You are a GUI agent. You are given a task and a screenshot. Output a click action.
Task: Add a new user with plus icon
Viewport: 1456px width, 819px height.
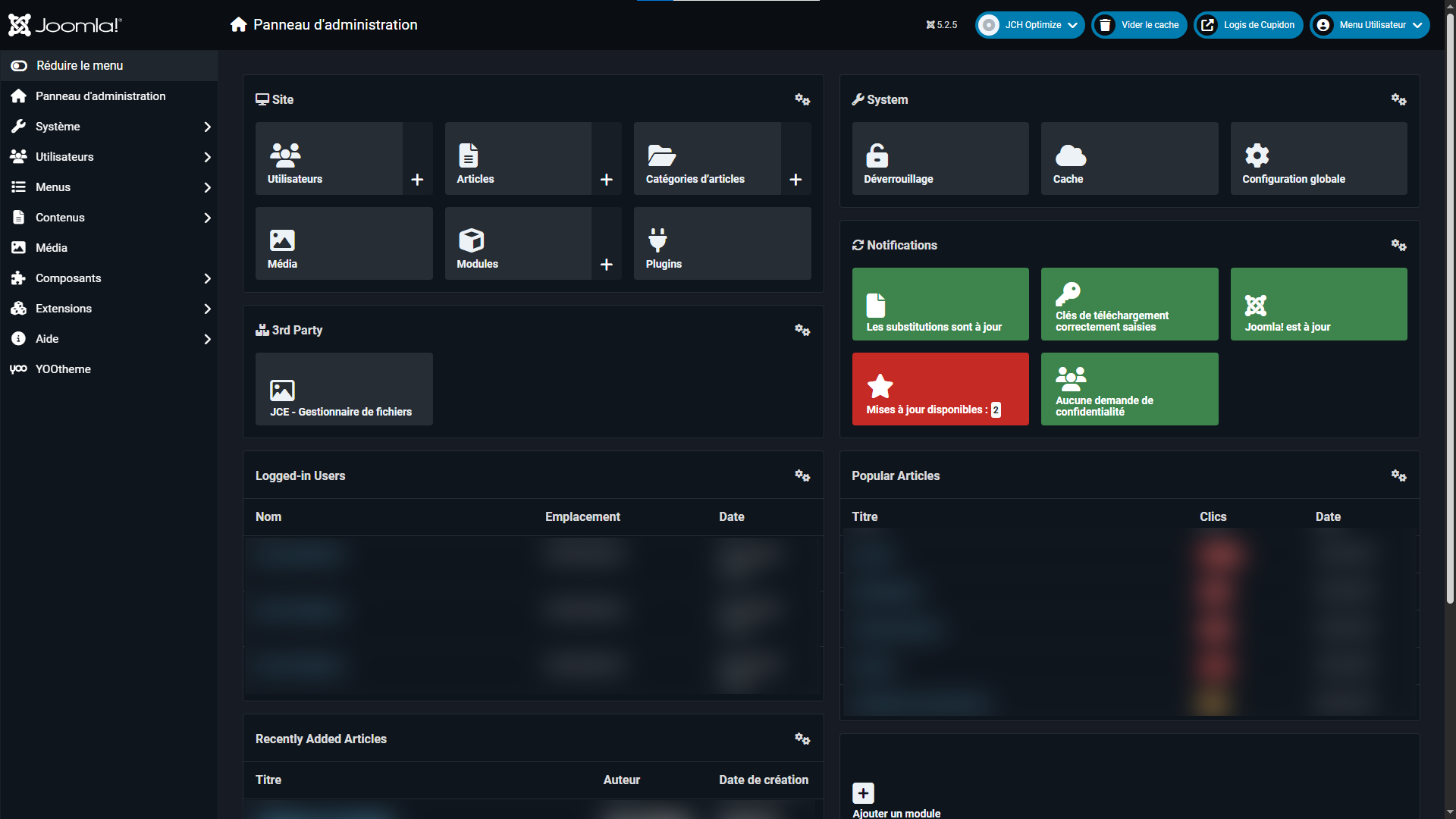pos(417,180)
